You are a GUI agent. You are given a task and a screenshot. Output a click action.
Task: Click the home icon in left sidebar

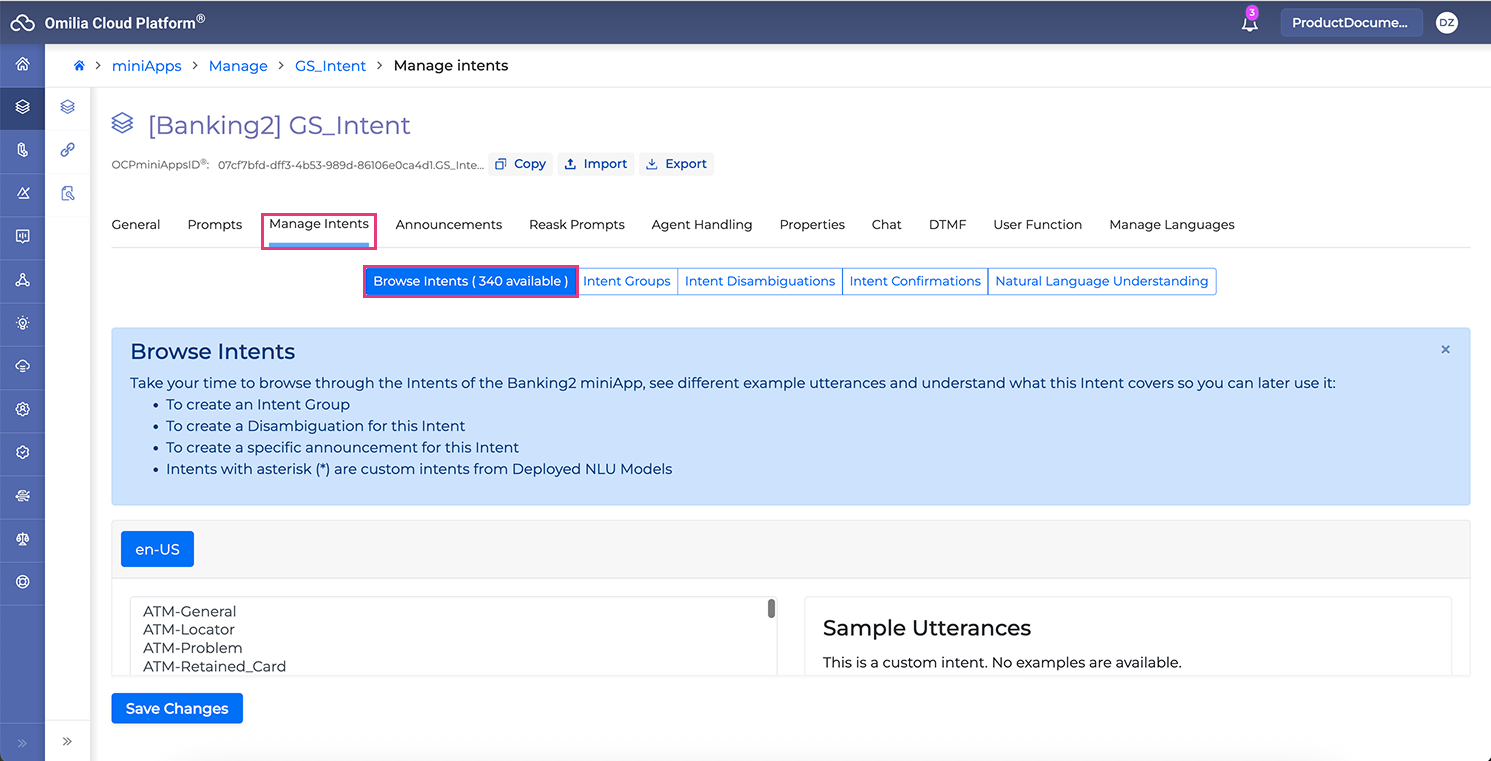point(22,65)
